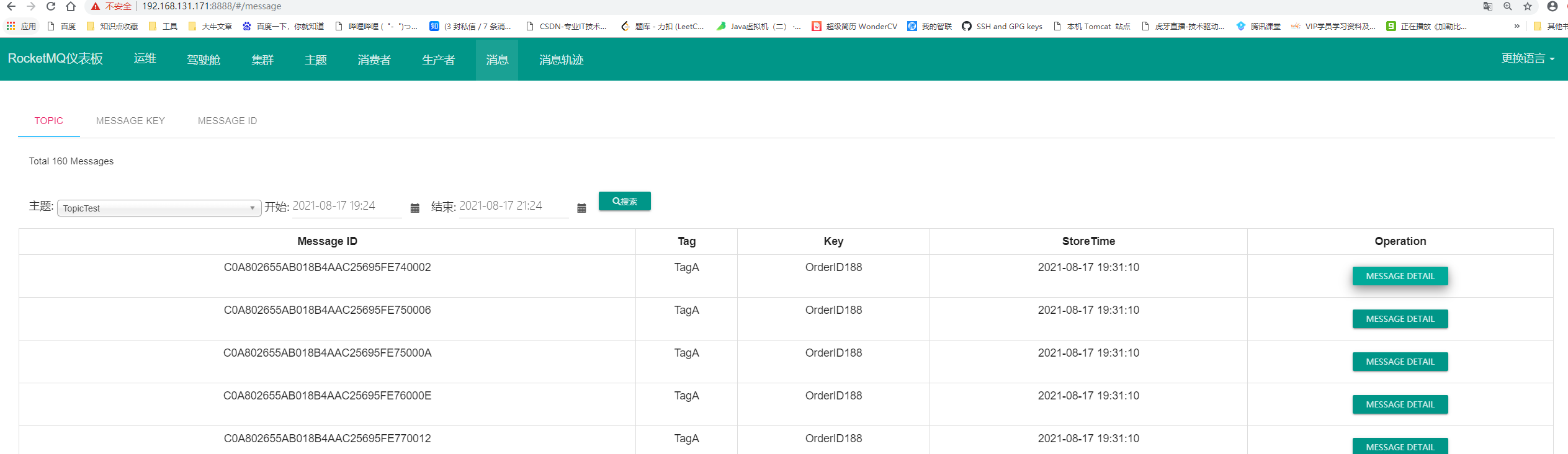Click the 结束 end time field
The image size is (1568, 454).
[x=514, y=206]
